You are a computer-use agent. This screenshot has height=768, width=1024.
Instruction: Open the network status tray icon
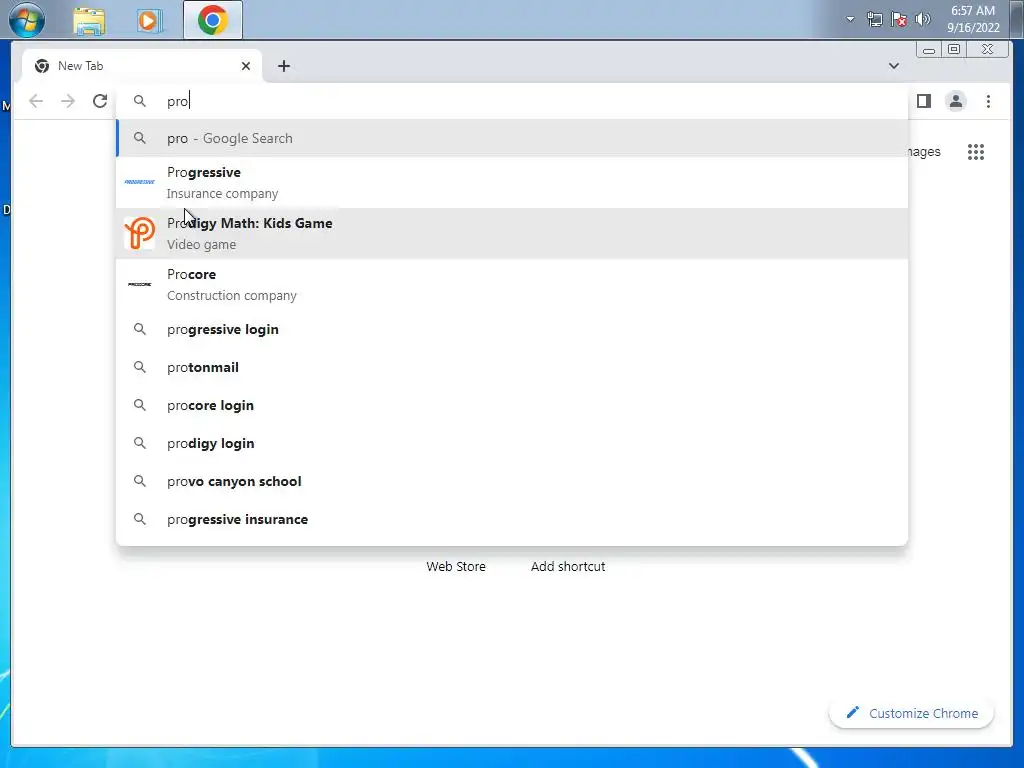click(x=874, y=20)
